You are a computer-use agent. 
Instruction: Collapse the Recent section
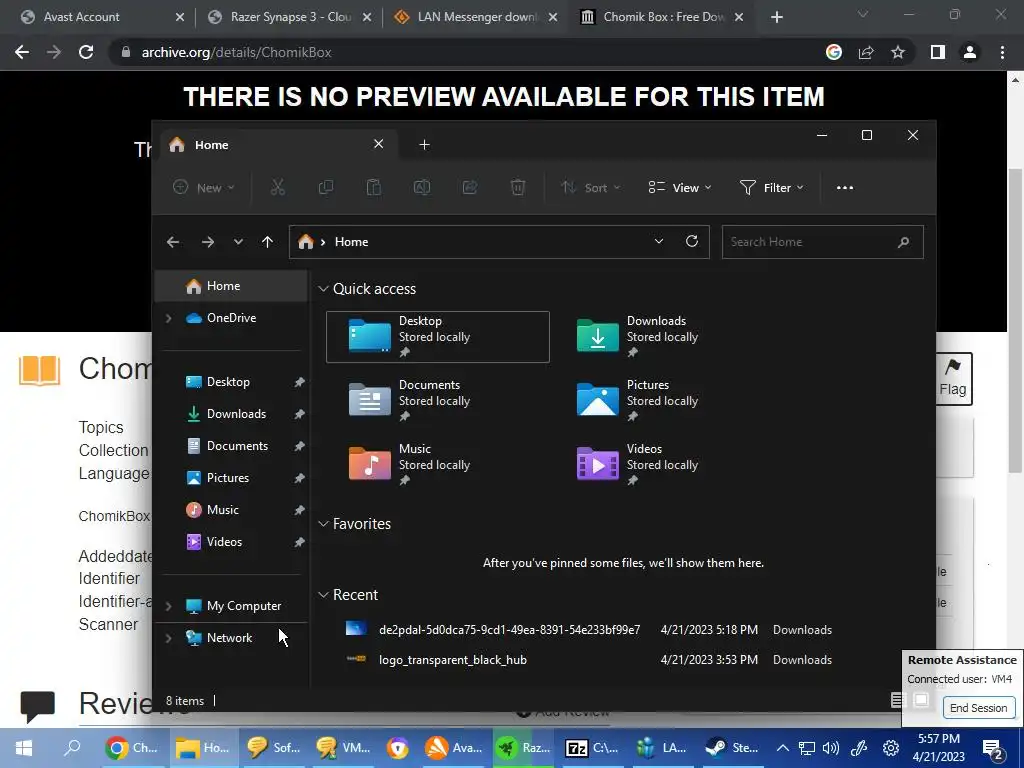(323, 595)
